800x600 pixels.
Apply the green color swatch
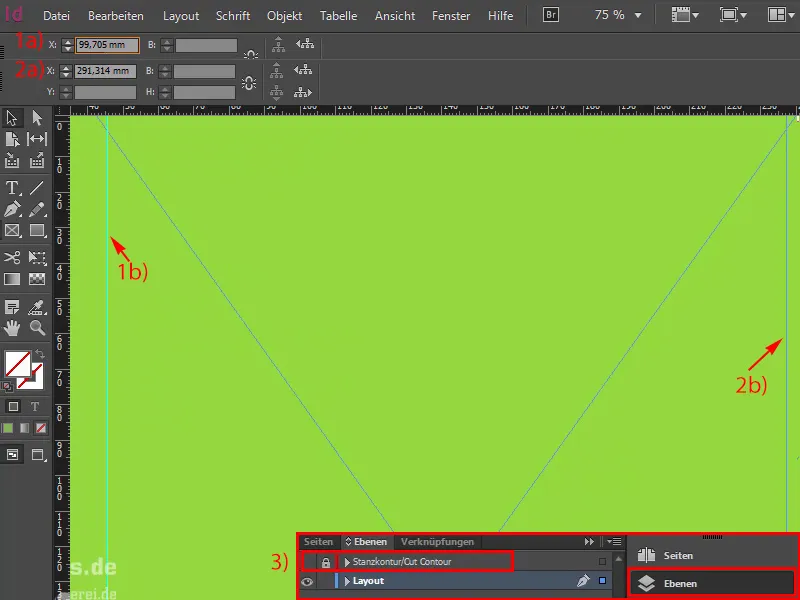pyautogui.click(x=8, y=428)
